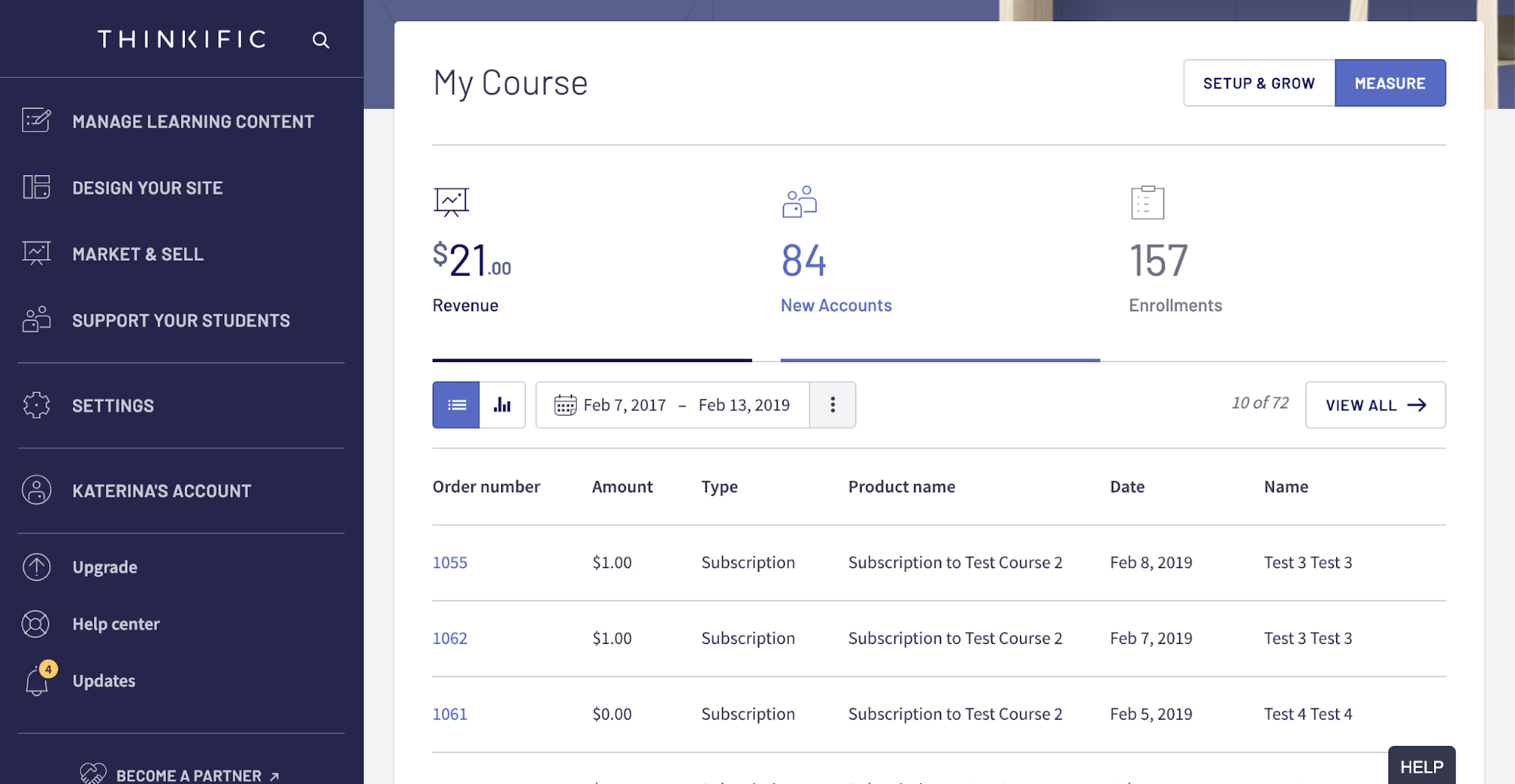Viewport: 1515px width, 784px height.
Task: Switch to the Setup & Grow tab
Action: click(1258, 83)
